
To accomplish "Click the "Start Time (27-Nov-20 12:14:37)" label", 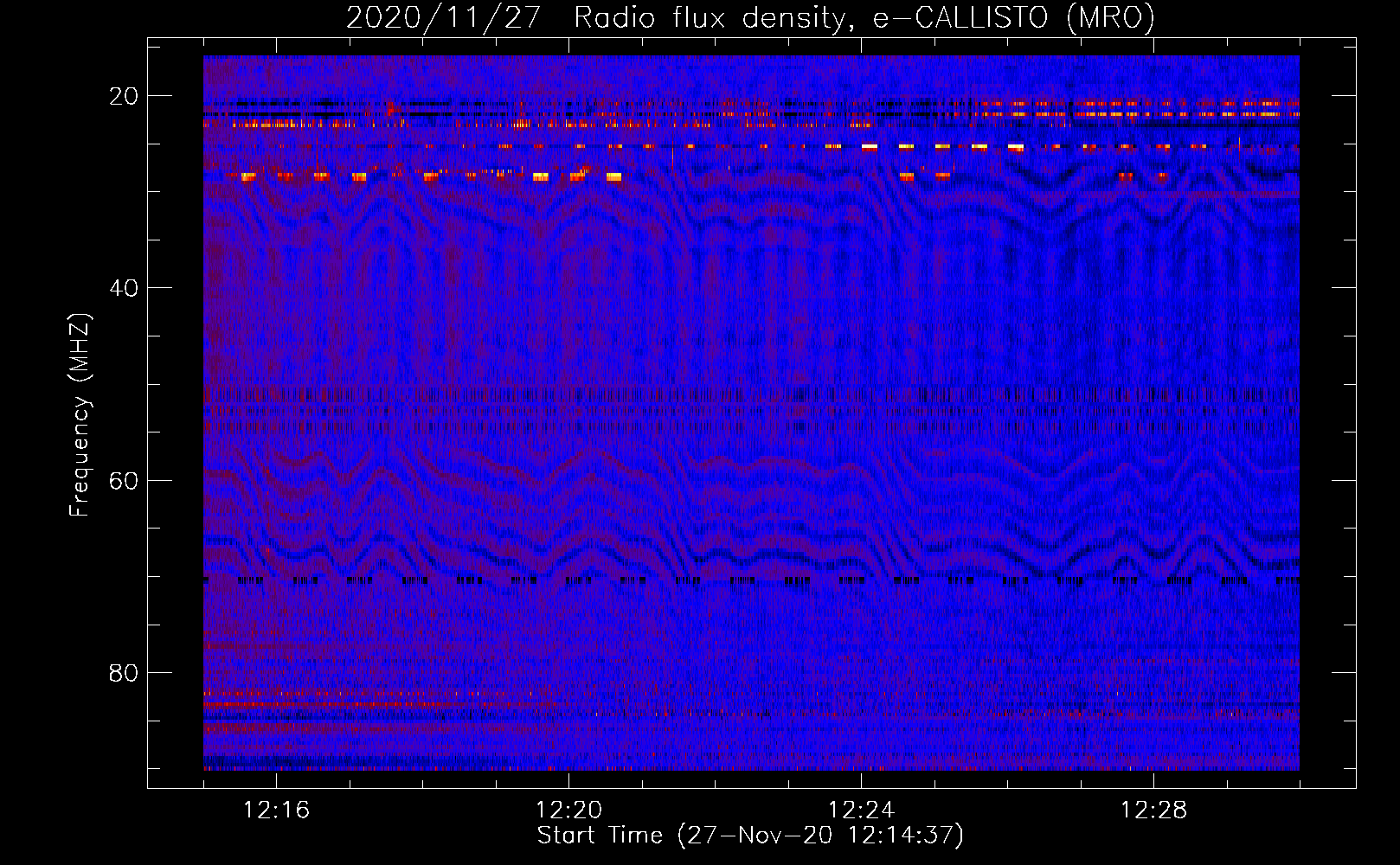I will (x=750, y=836).
